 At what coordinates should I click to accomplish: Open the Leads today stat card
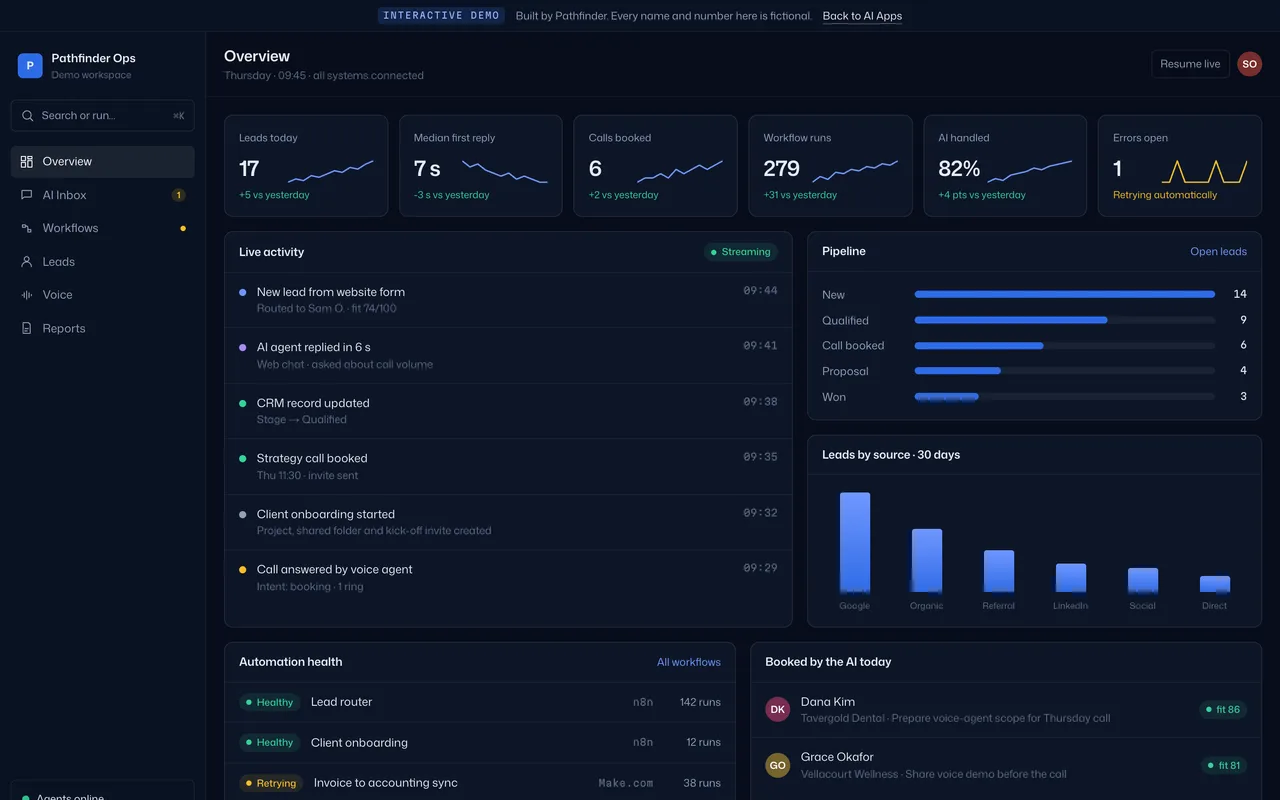click(306, 166)
